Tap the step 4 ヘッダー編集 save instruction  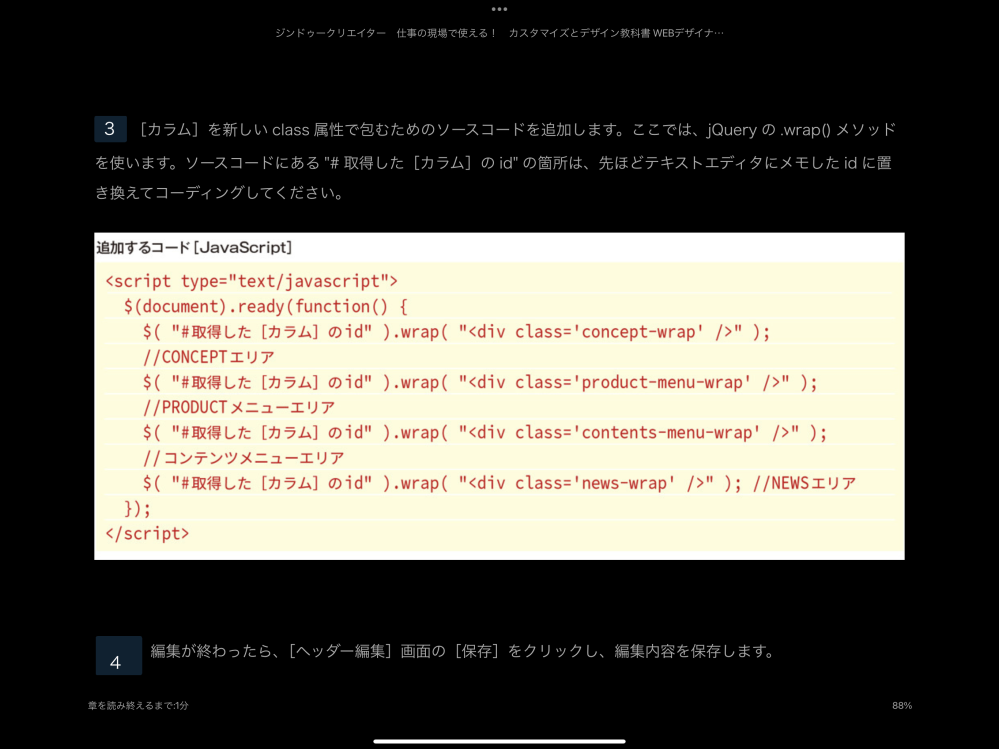coord(463,651)
